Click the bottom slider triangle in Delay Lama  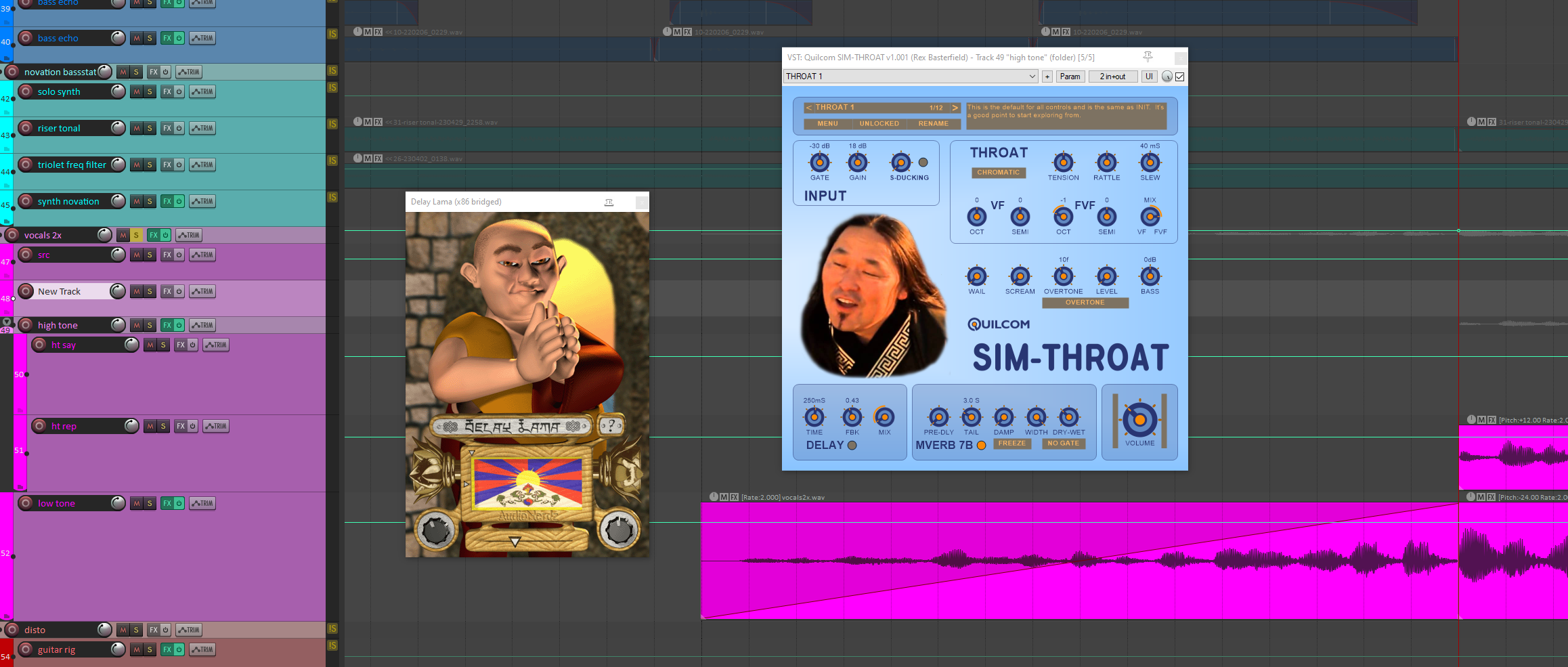coord(515,542)
